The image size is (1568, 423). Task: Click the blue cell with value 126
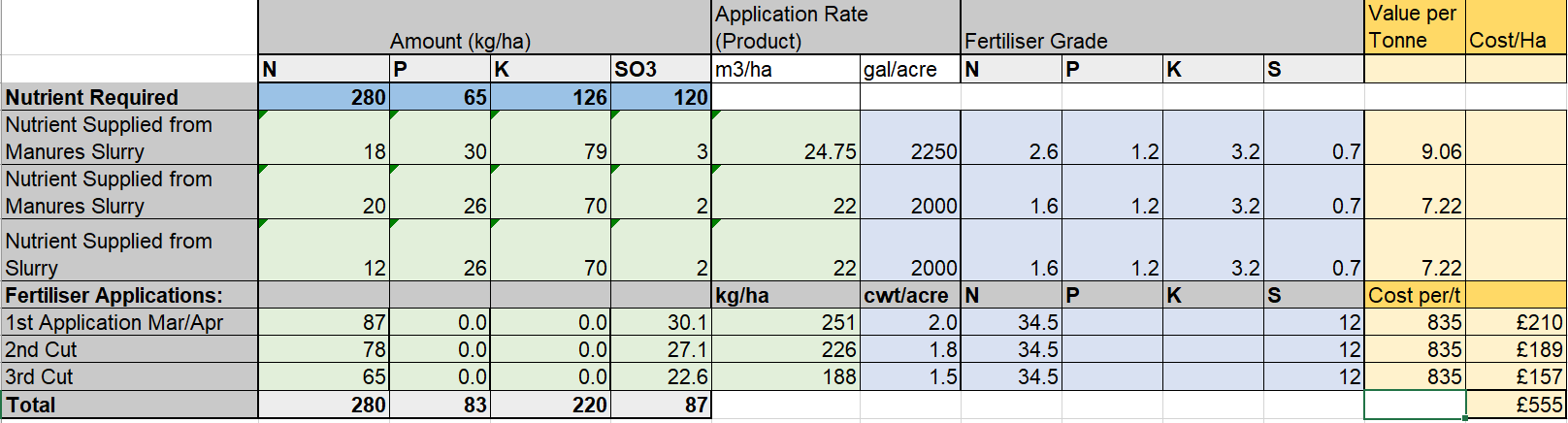pos(550,97)
